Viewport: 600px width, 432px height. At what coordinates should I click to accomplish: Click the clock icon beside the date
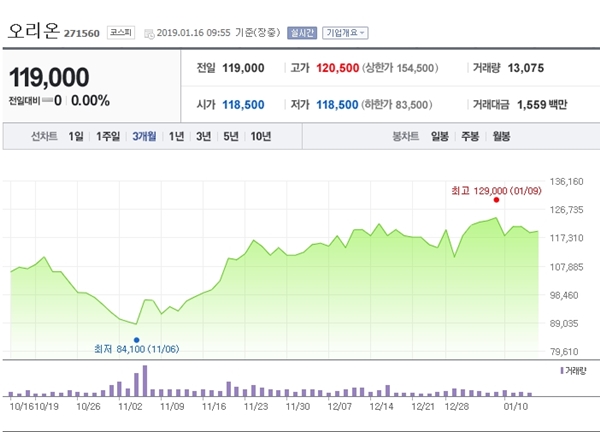tap(149, 34)
